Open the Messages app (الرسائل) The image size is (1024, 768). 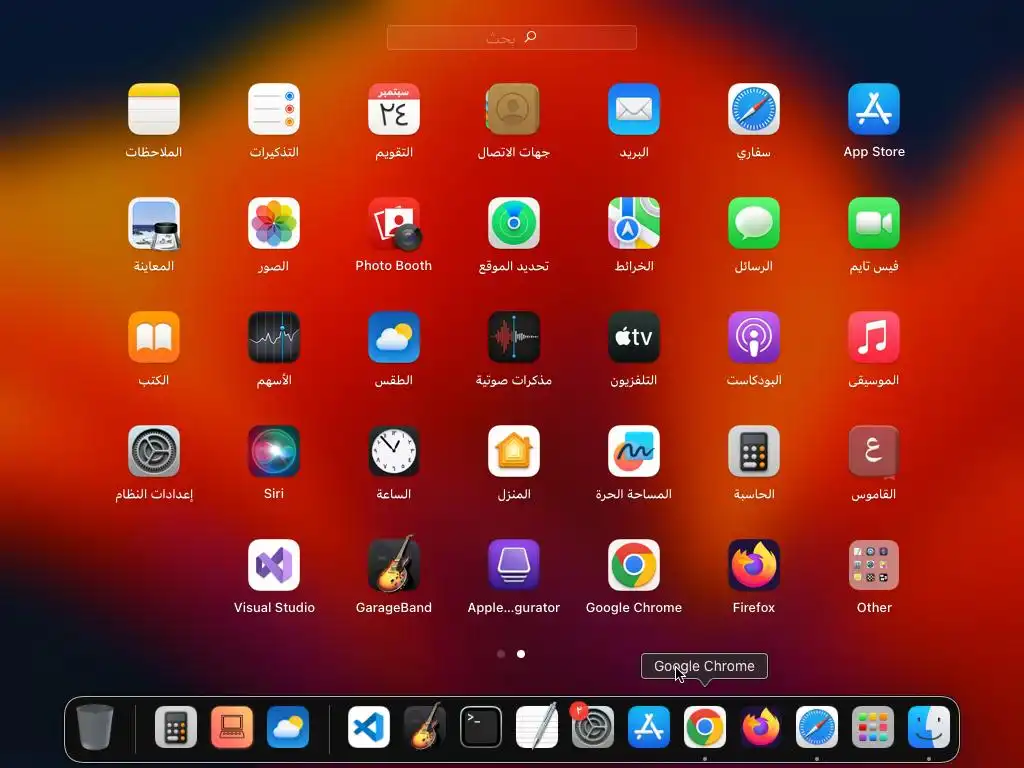click(x=754, y=223)
